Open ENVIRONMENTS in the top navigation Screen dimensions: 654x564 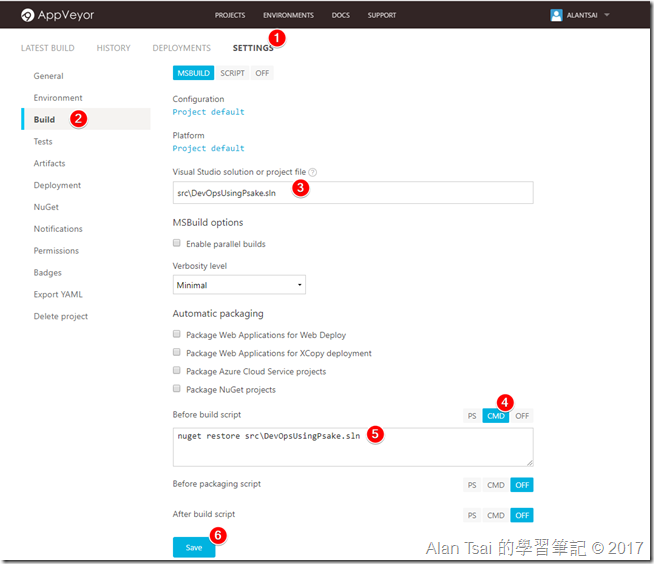click(x=288, y=15)
